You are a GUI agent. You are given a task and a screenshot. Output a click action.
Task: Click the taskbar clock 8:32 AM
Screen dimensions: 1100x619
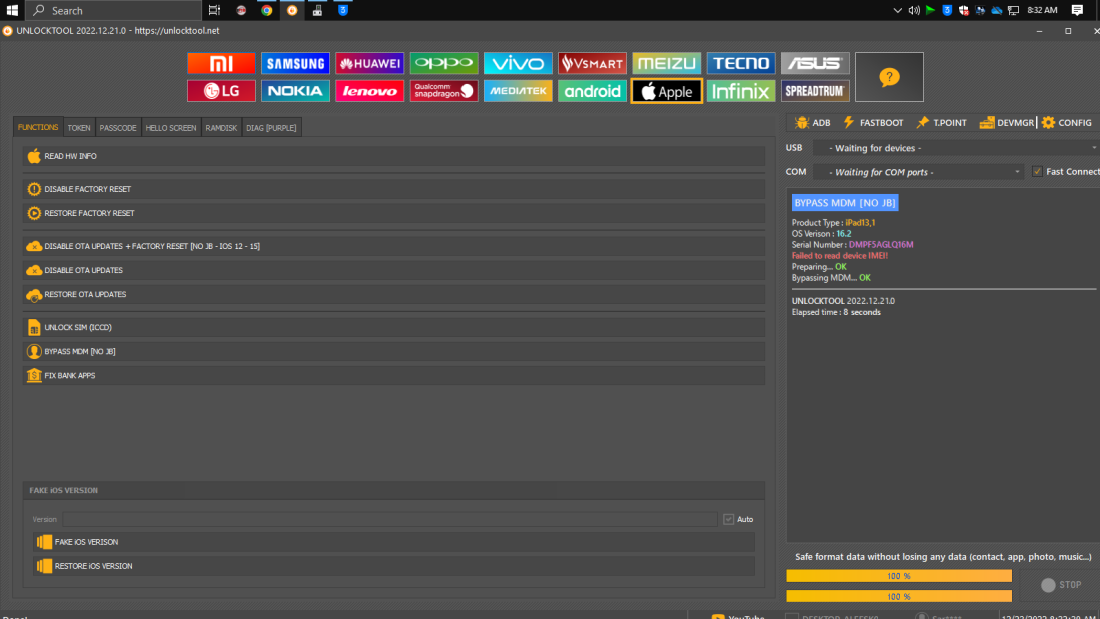coord(1042,10)
